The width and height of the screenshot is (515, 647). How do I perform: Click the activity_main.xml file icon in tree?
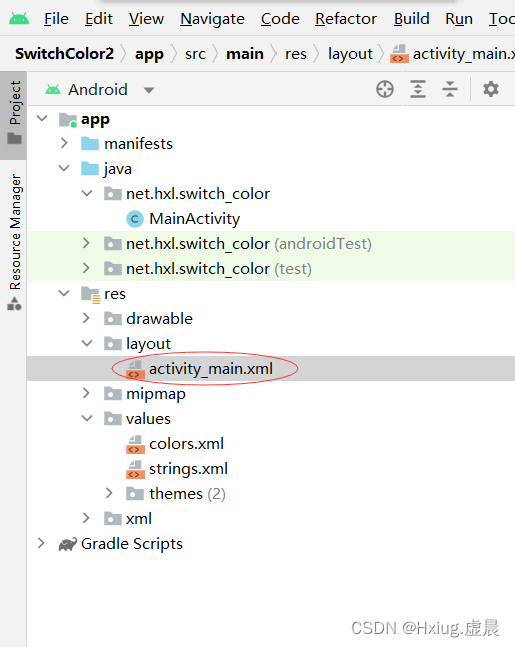(x=135, y=369)
